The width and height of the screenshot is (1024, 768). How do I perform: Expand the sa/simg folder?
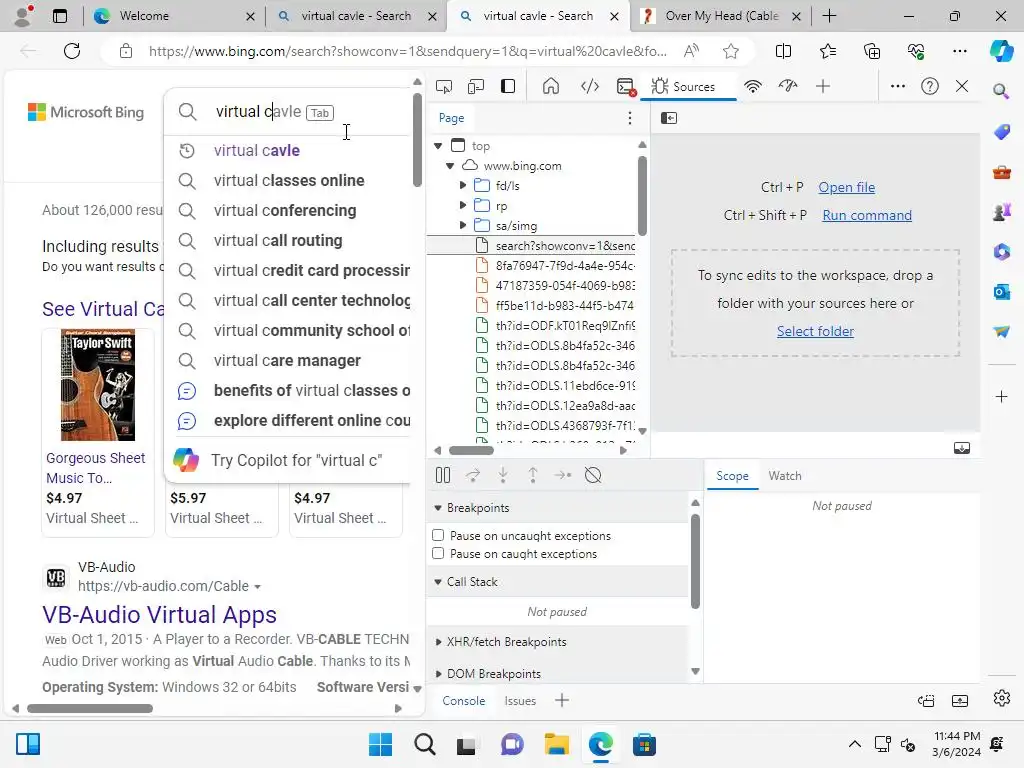[463, 225]
